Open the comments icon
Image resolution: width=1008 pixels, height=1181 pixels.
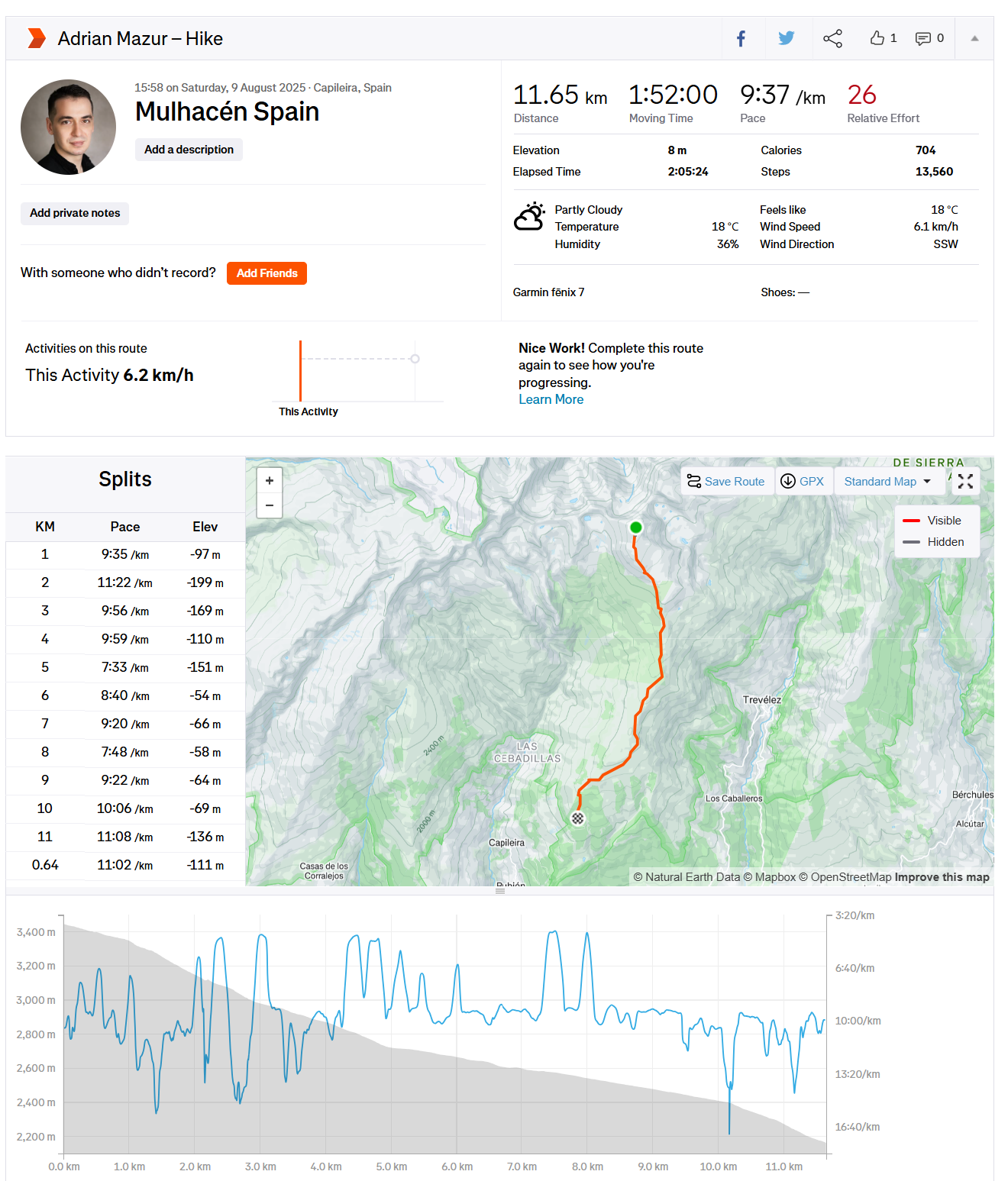(x=923, y=38)
